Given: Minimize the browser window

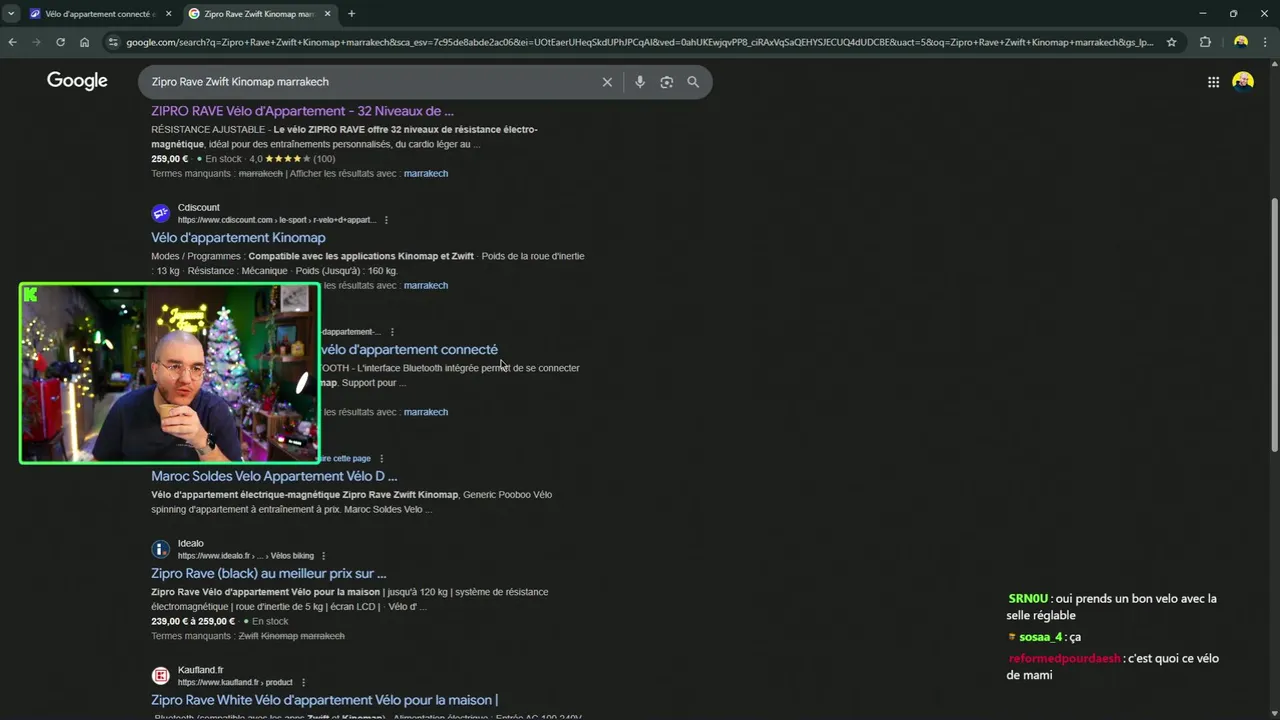Looking at the screenshot, I should 1201,14.
